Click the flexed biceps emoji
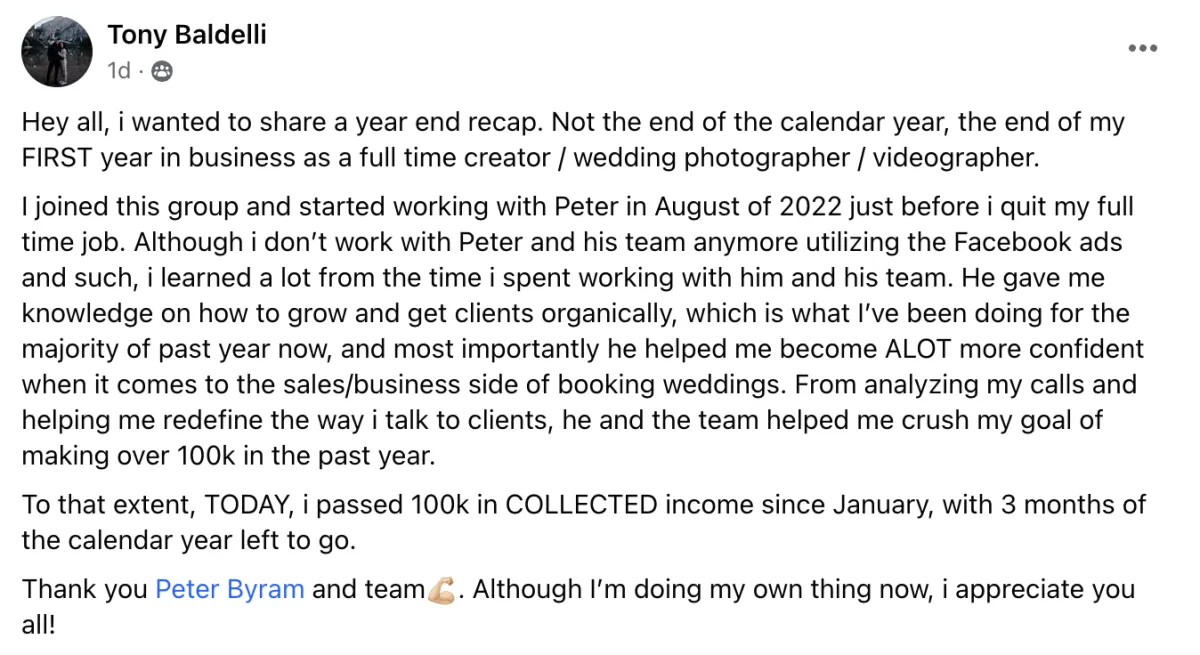 (x=441, y=590)
